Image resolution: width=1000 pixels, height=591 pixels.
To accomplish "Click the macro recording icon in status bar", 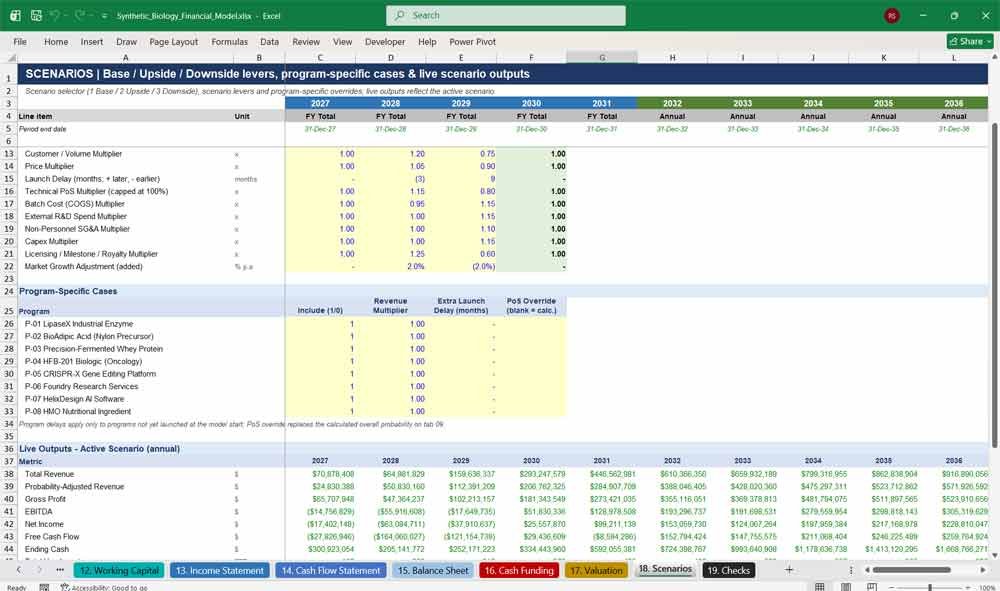I will click(44, 587).
